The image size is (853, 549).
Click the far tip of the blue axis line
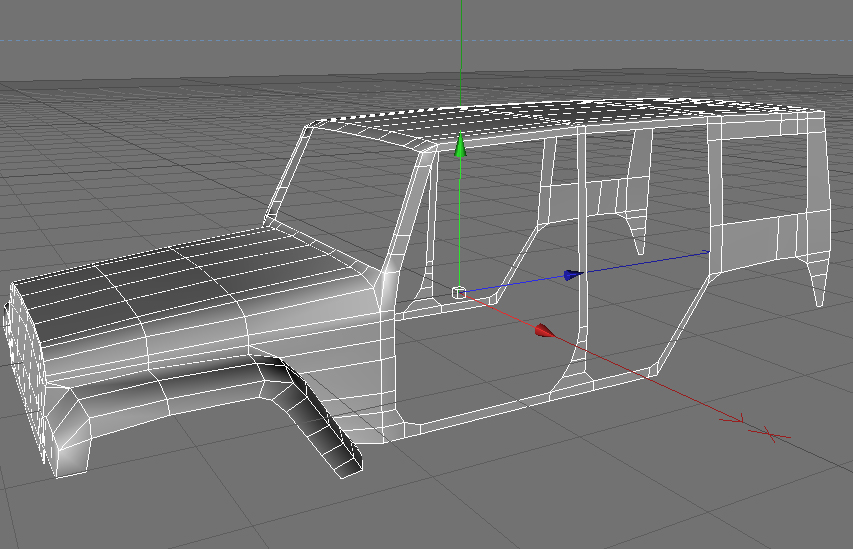coord(707,251)
